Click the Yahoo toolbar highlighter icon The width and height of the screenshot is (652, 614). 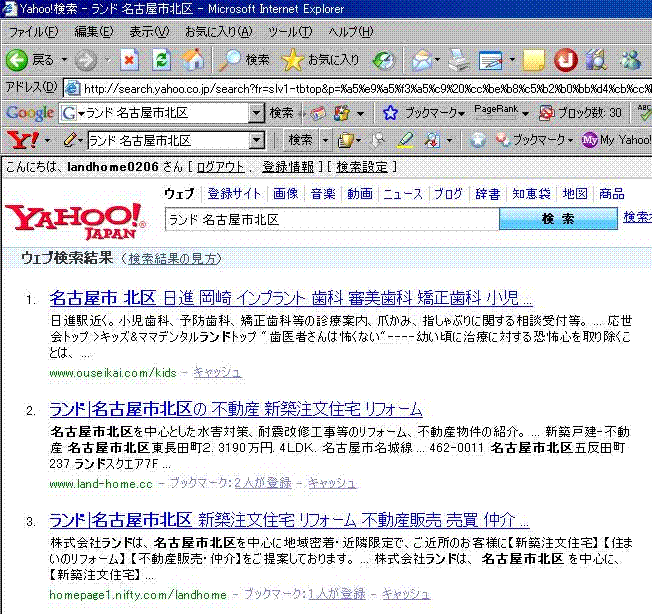pyautogui.click(x=405, y=141)
